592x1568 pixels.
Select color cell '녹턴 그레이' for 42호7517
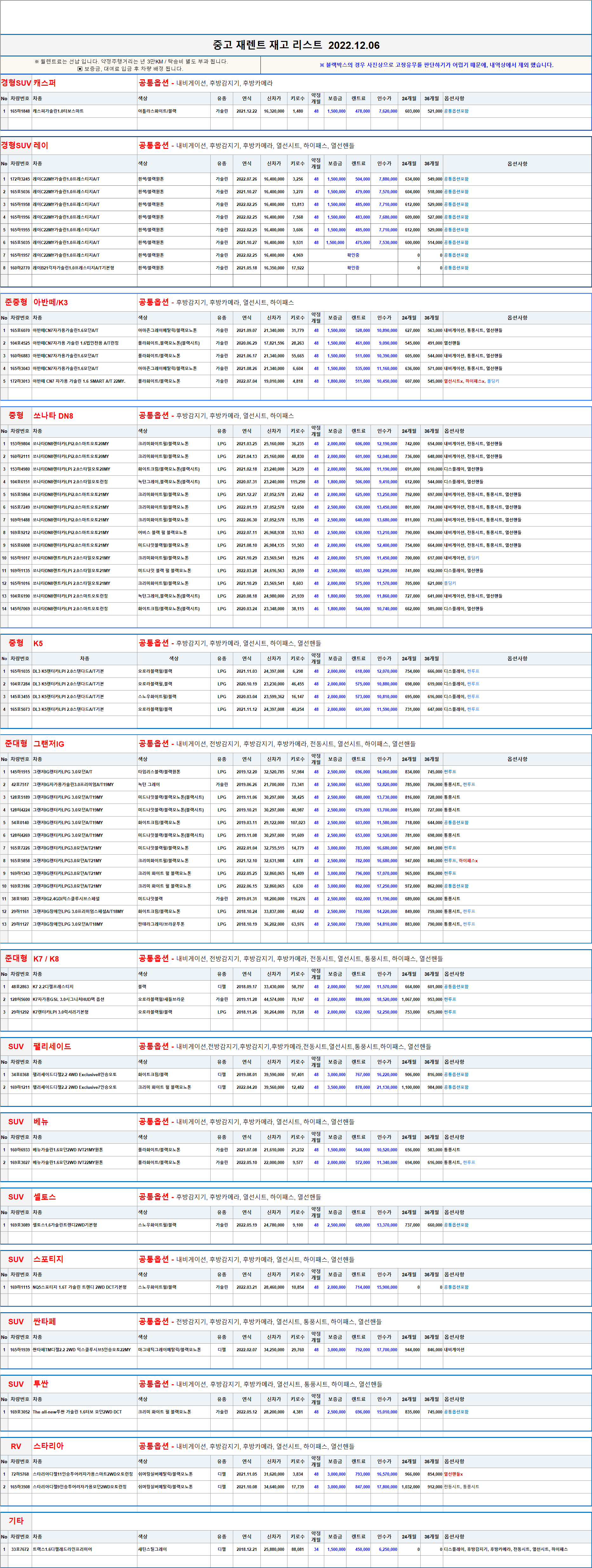(149, 784)
